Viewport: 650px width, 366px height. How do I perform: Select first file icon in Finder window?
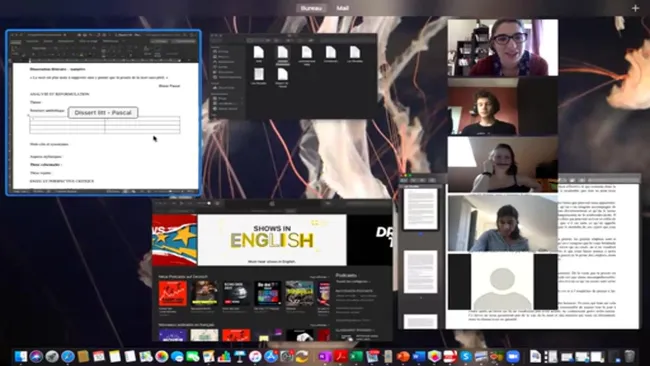pos(259,54)
